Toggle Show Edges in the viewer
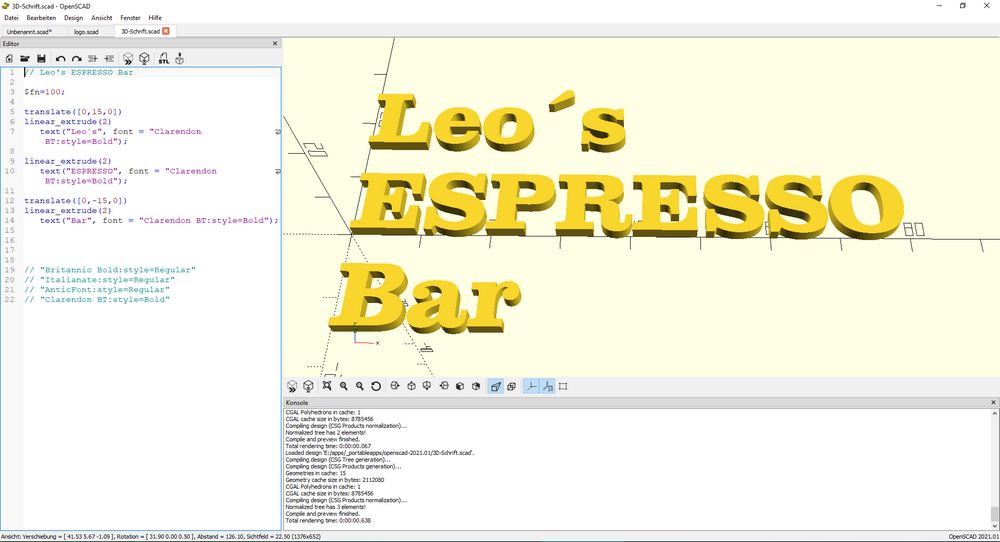 (x=563, y=386)
